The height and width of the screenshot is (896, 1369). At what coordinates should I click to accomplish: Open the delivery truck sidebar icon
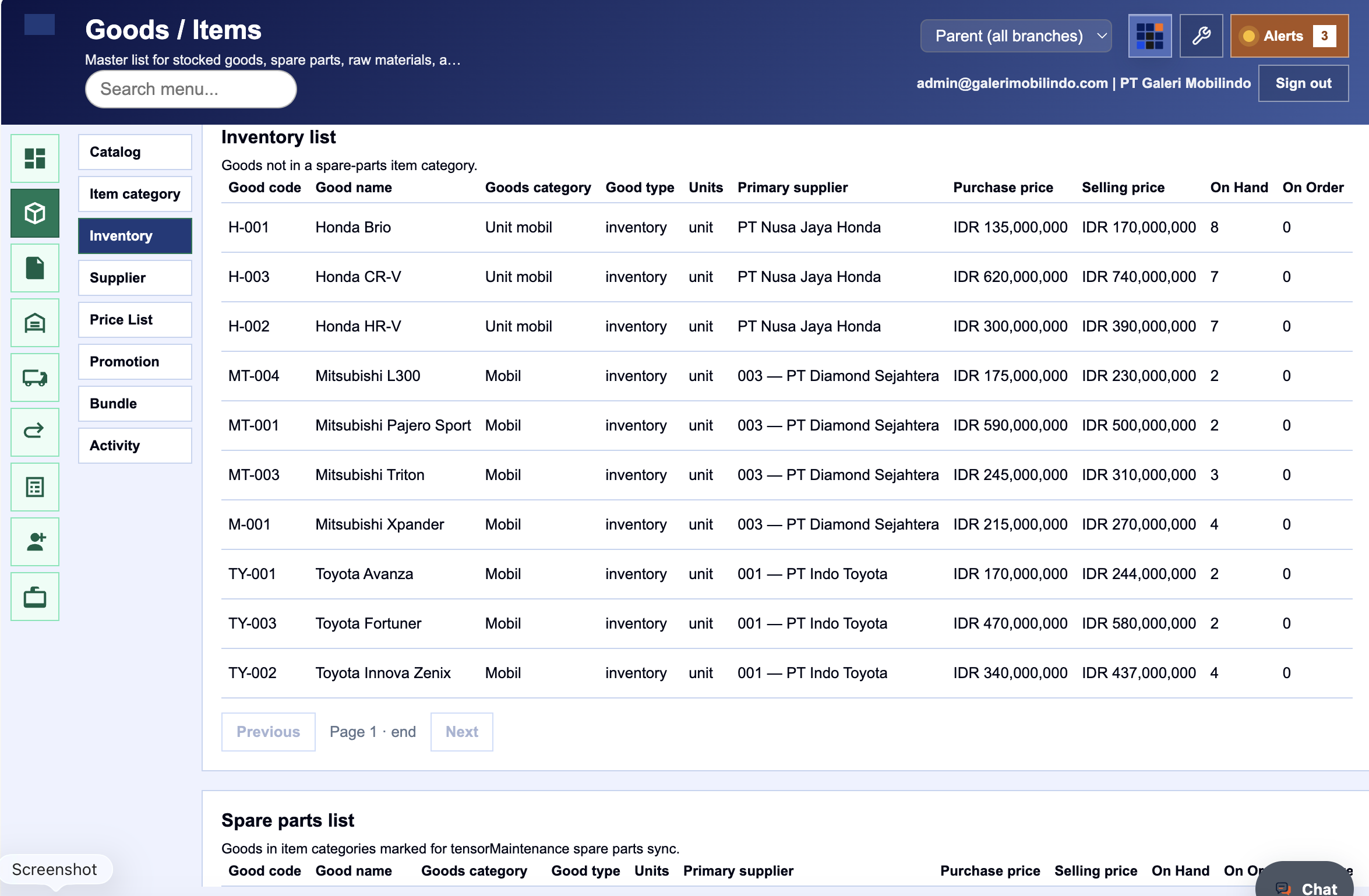coord(35,378)
